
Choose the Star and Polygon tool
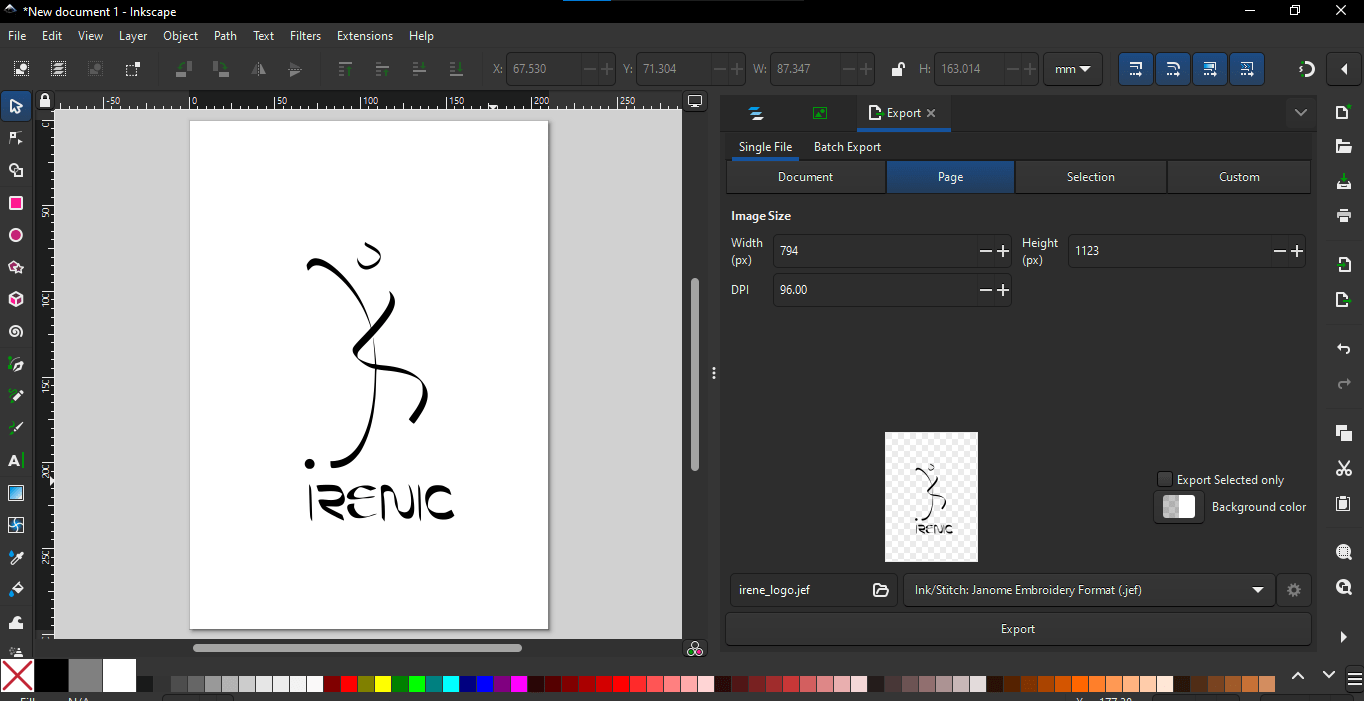point(16,268)
